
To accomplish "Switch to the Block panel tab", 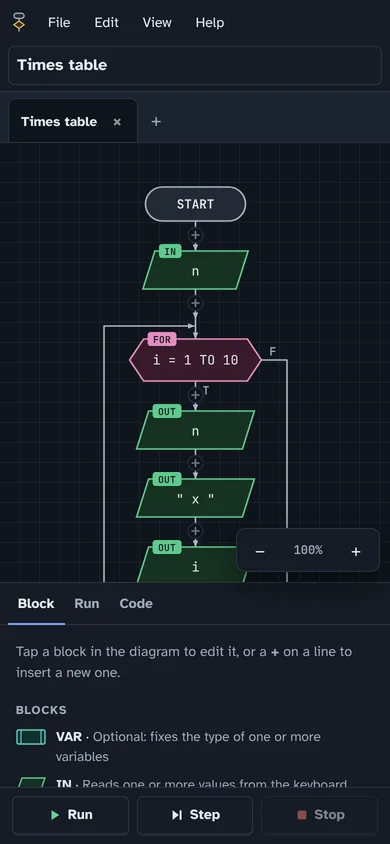I will coord(36,604).
